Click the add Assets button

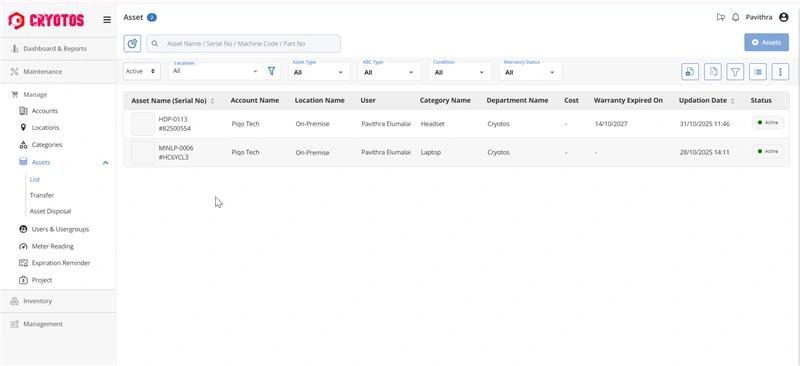(x=766, y=42)
